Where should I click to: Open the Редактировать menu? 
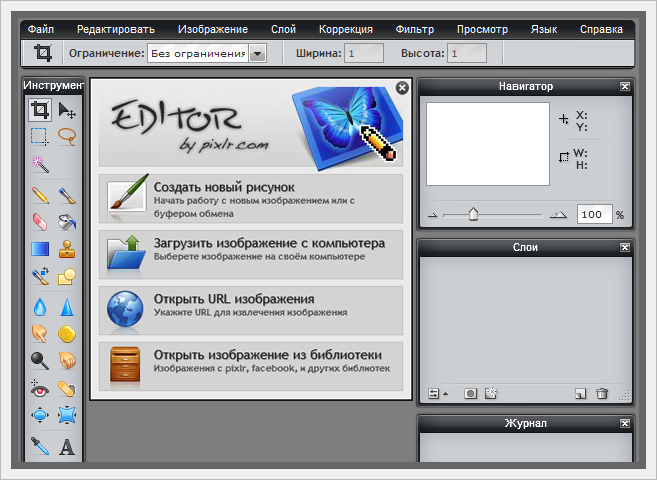(x=116, y=29)
